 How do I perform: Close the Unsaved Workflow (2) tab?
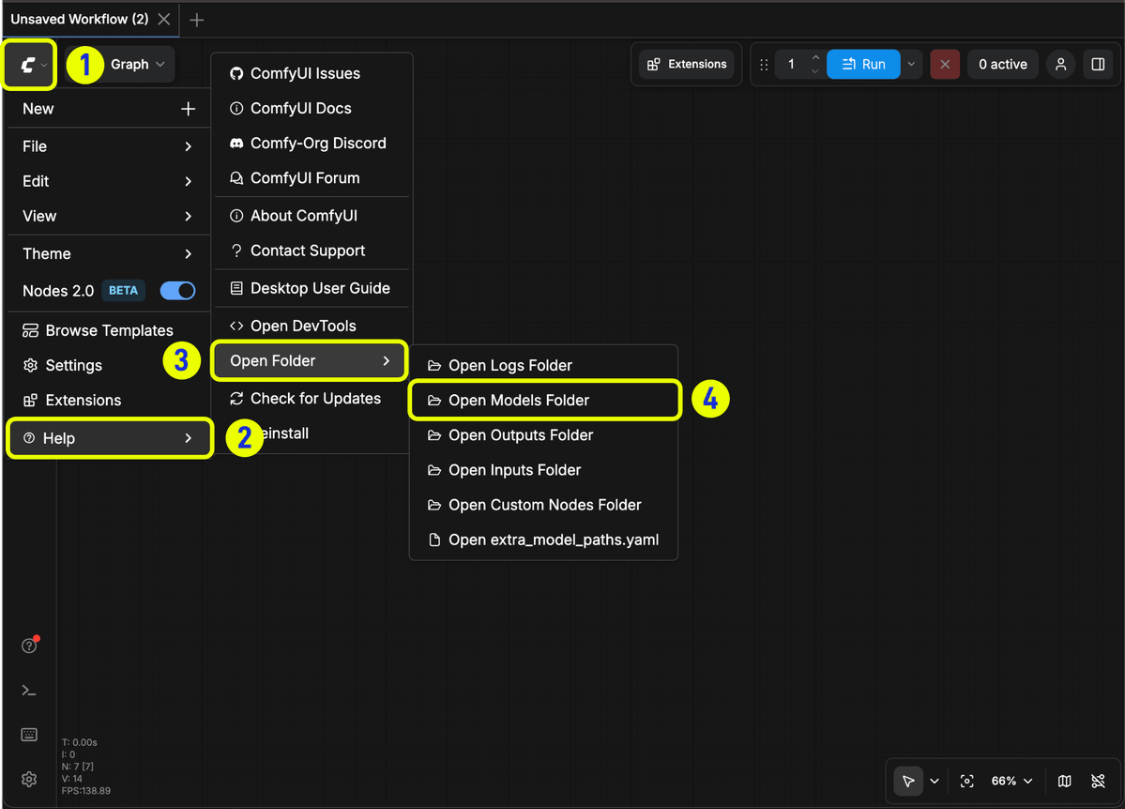pos(164,19)
